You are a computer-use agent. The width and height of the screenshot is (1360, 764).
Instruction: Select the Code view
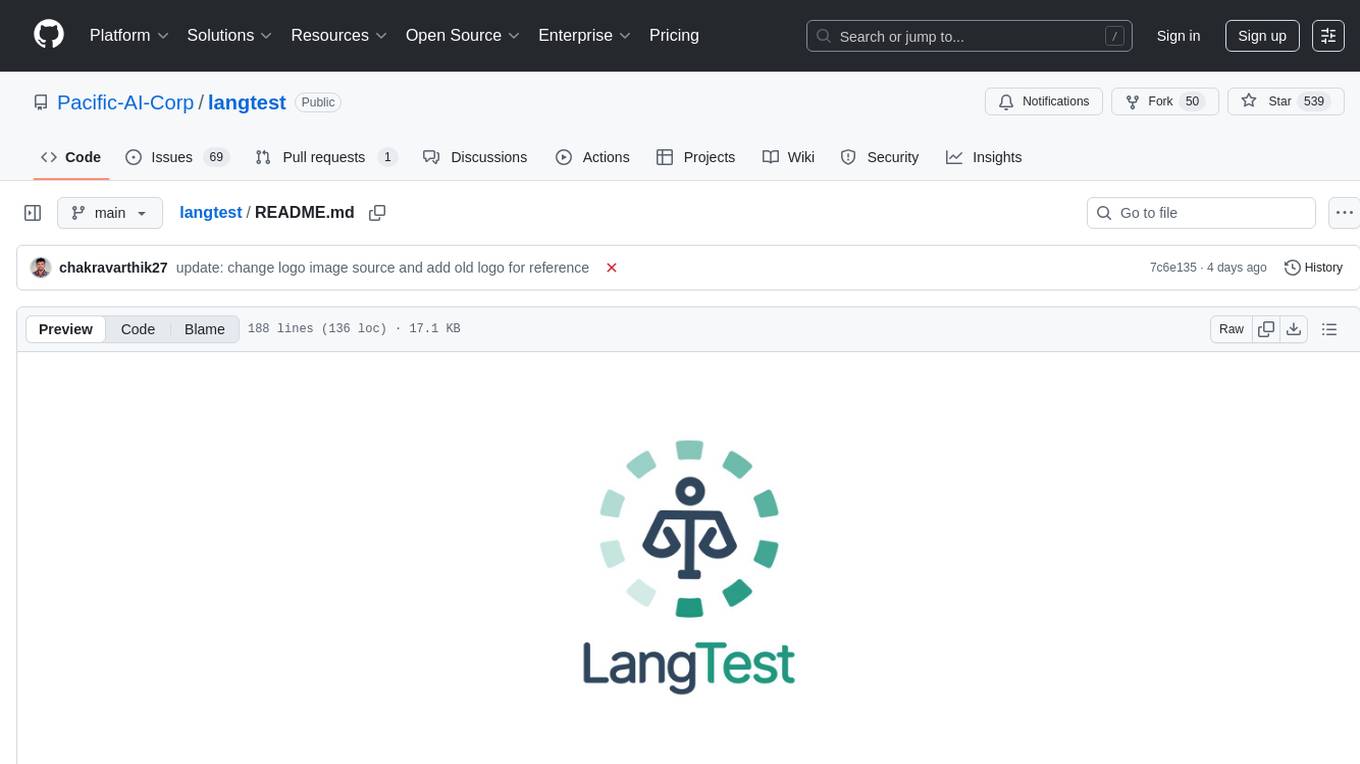[138, 329]
